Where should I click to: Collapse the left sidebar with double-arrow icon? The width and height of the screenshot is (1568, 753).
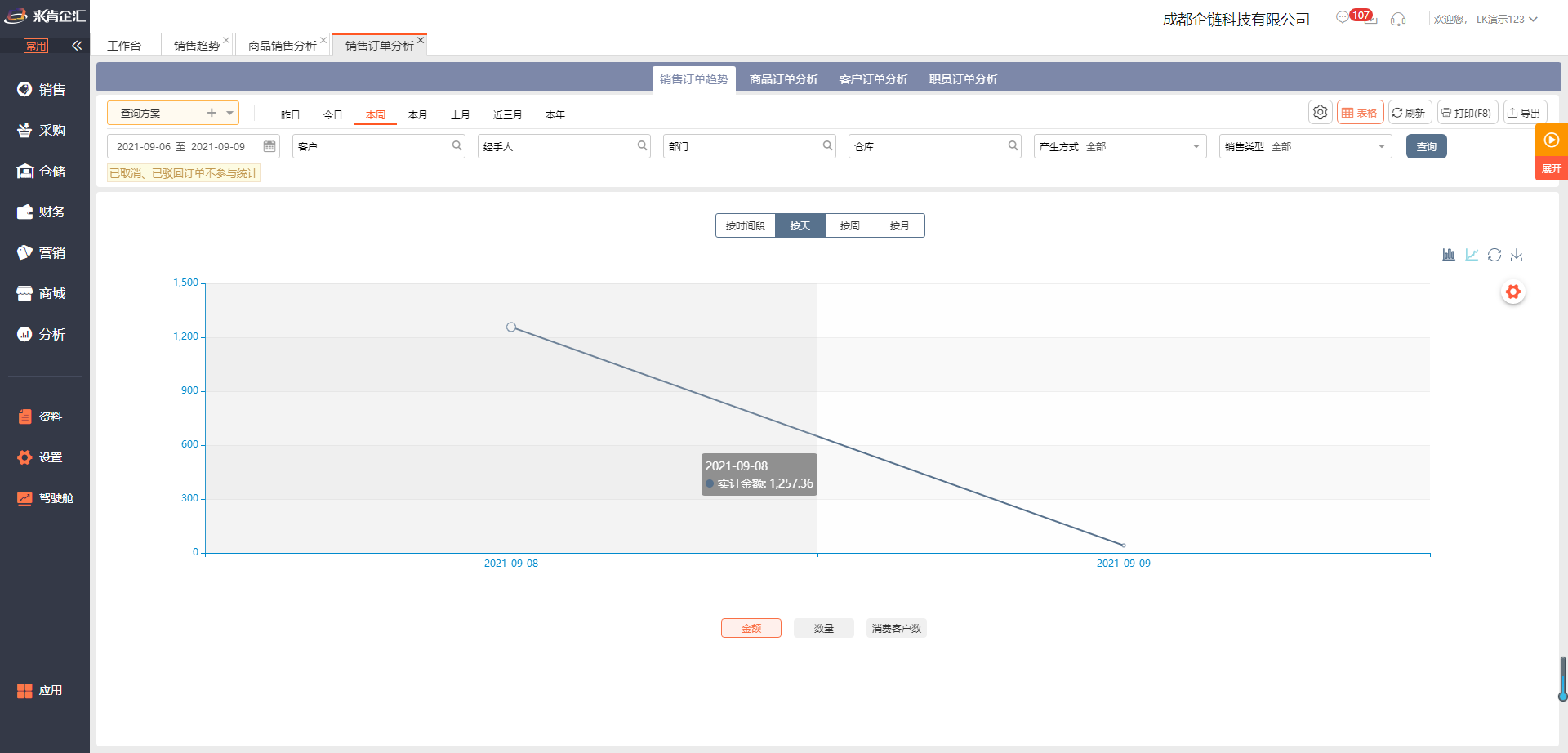click(x=77, y=46)
